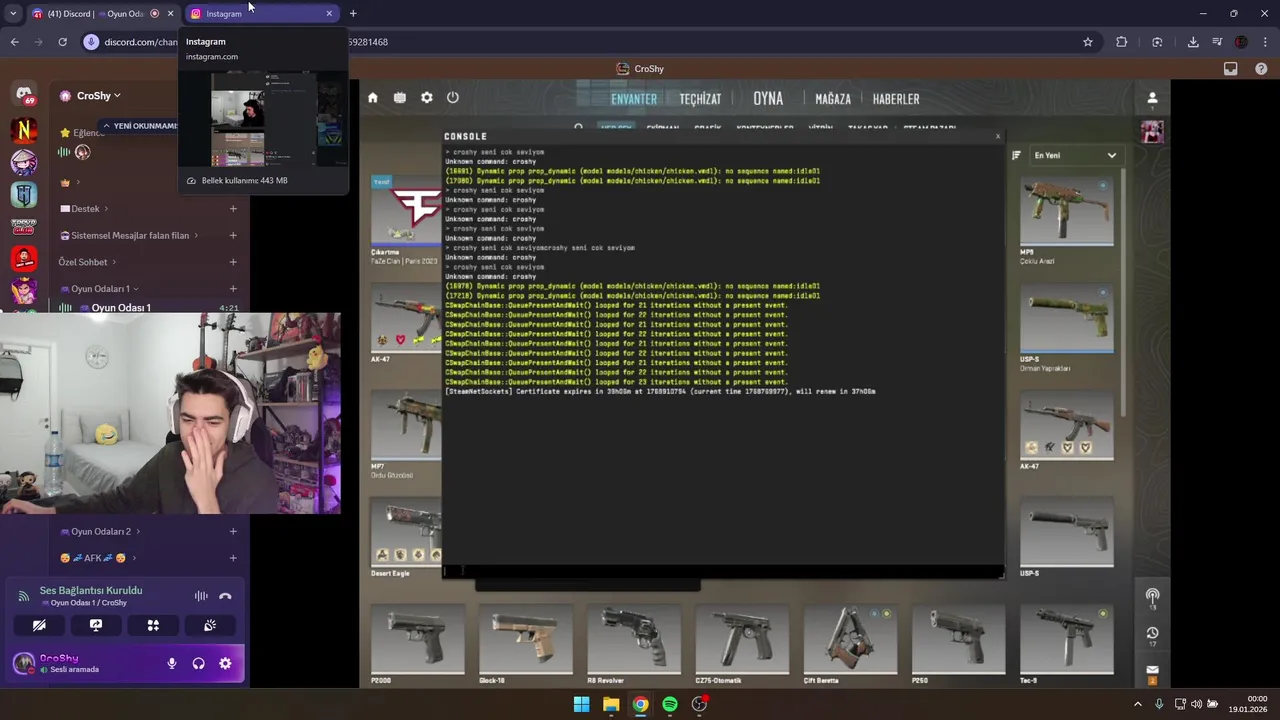Switch to TEÇHİZAT tab
This screenshot has height=720, width=1280.
[700, 99]
